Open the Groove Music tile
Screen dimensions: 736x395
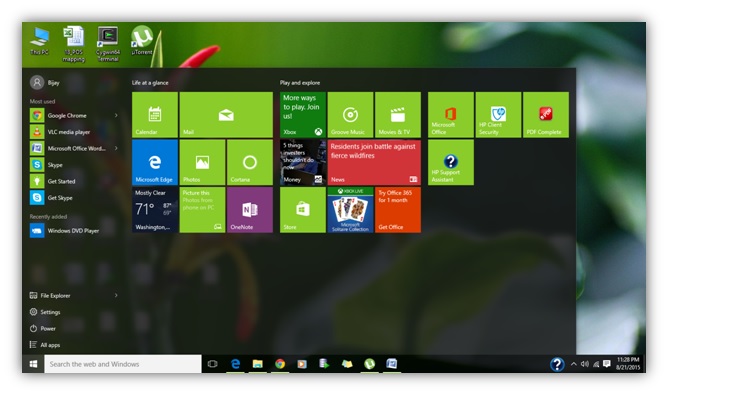pos(350,114)
